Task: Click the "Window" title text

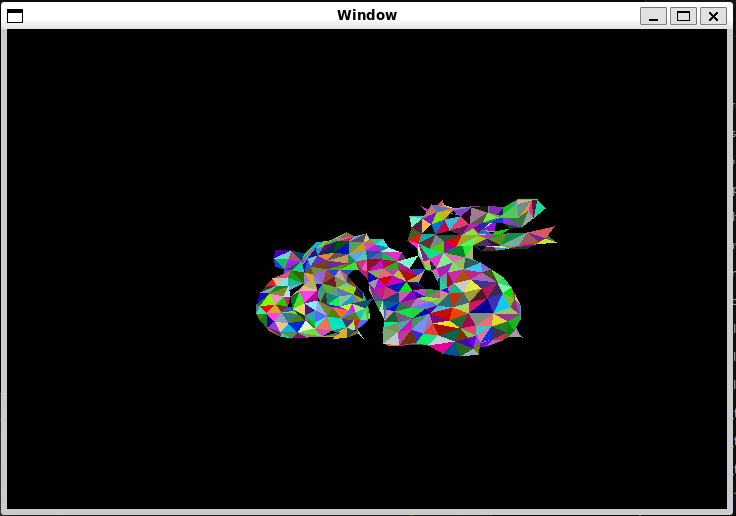Action: pyautogui.click(x=367, y=15)
